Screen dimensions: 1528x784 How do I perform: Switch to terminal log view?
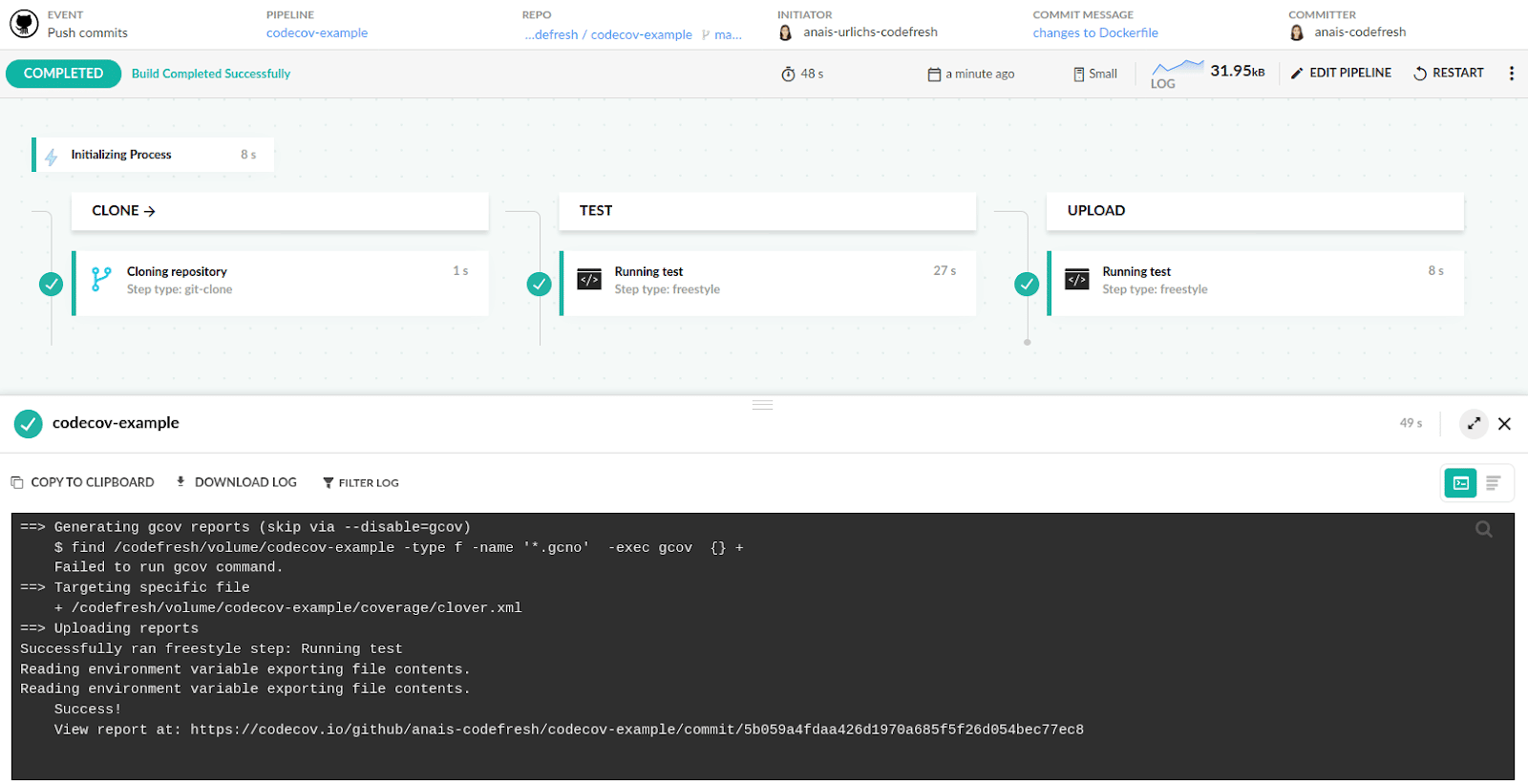pyautogui.click(x=1460, y=483)
